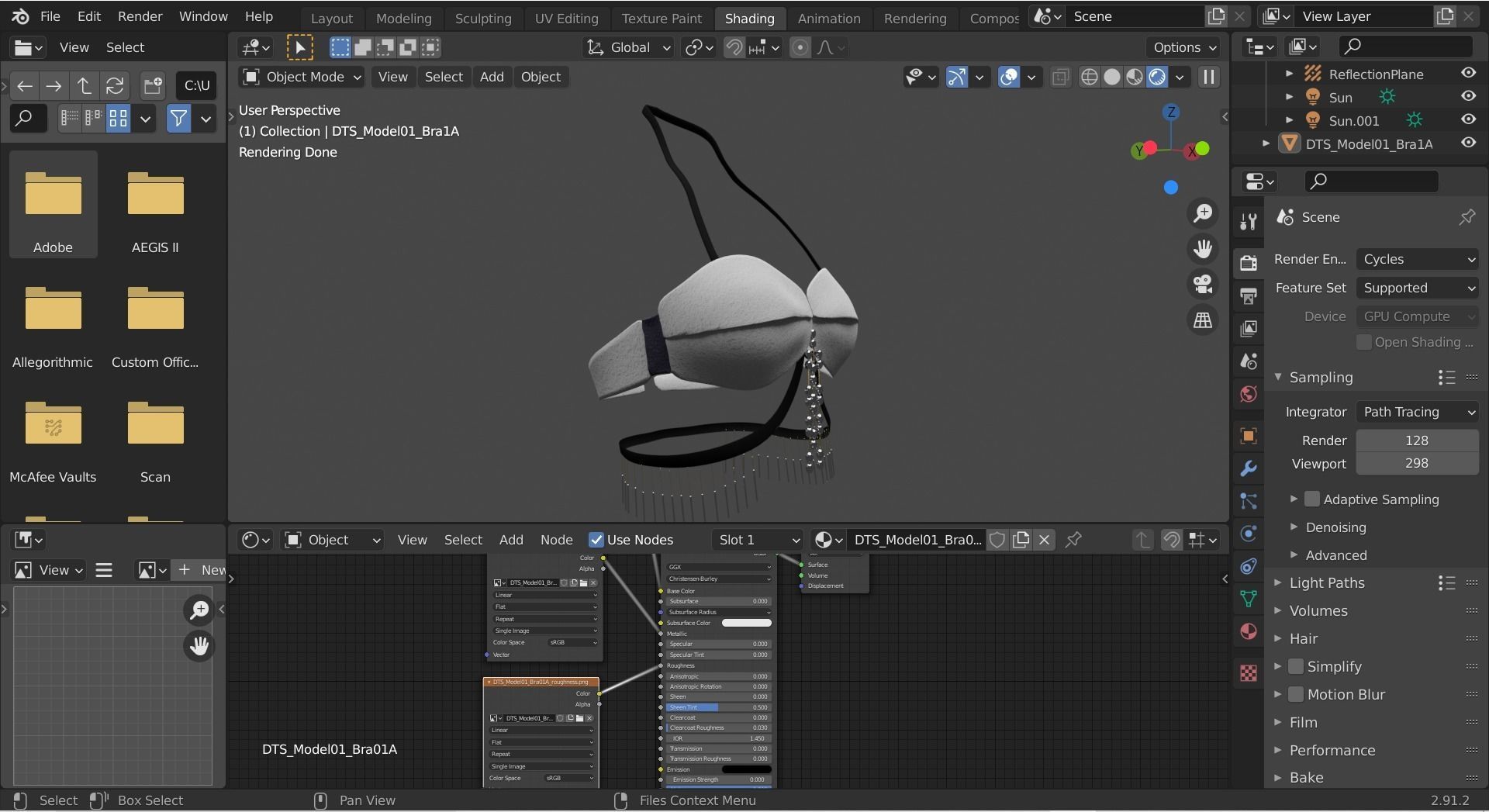Open the Adobe folder
The height and width of the screenshot is (812, 1489).
[x=53, y=206]
